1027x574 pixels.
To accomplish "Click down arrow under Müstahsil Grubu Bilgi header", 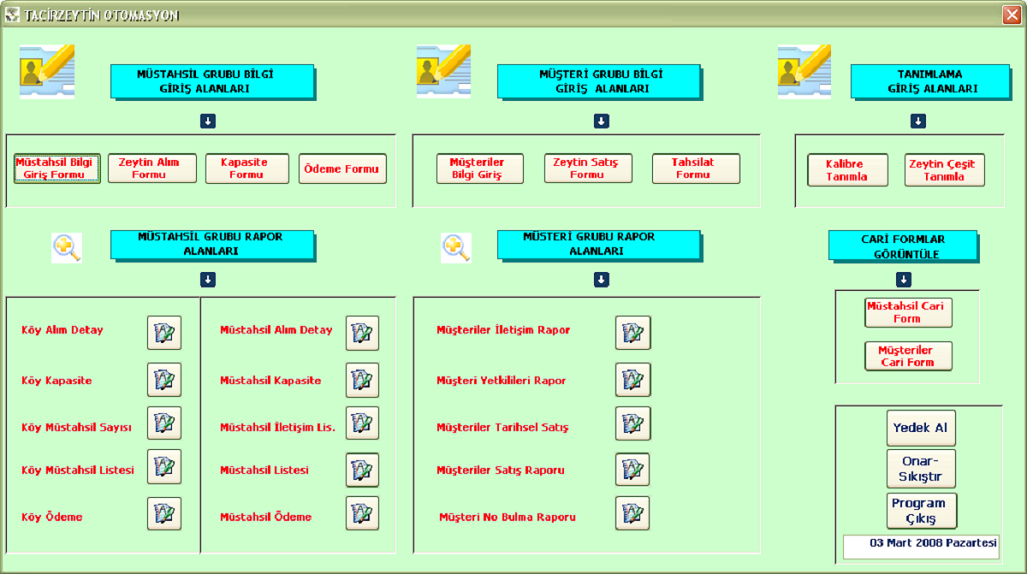I will pyautogui.click(x=208, y=121).
